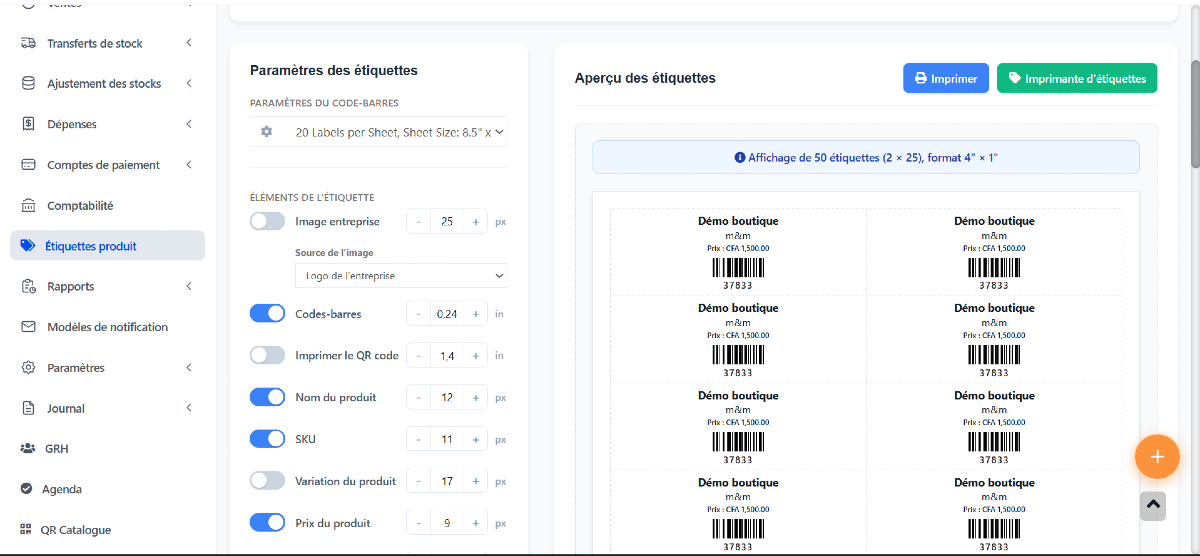The width and height of the screenshot is (1200, 556).
Task: Open the Étiquettes produit menu item
Action: pyautogui.click(x=107, y=246)
